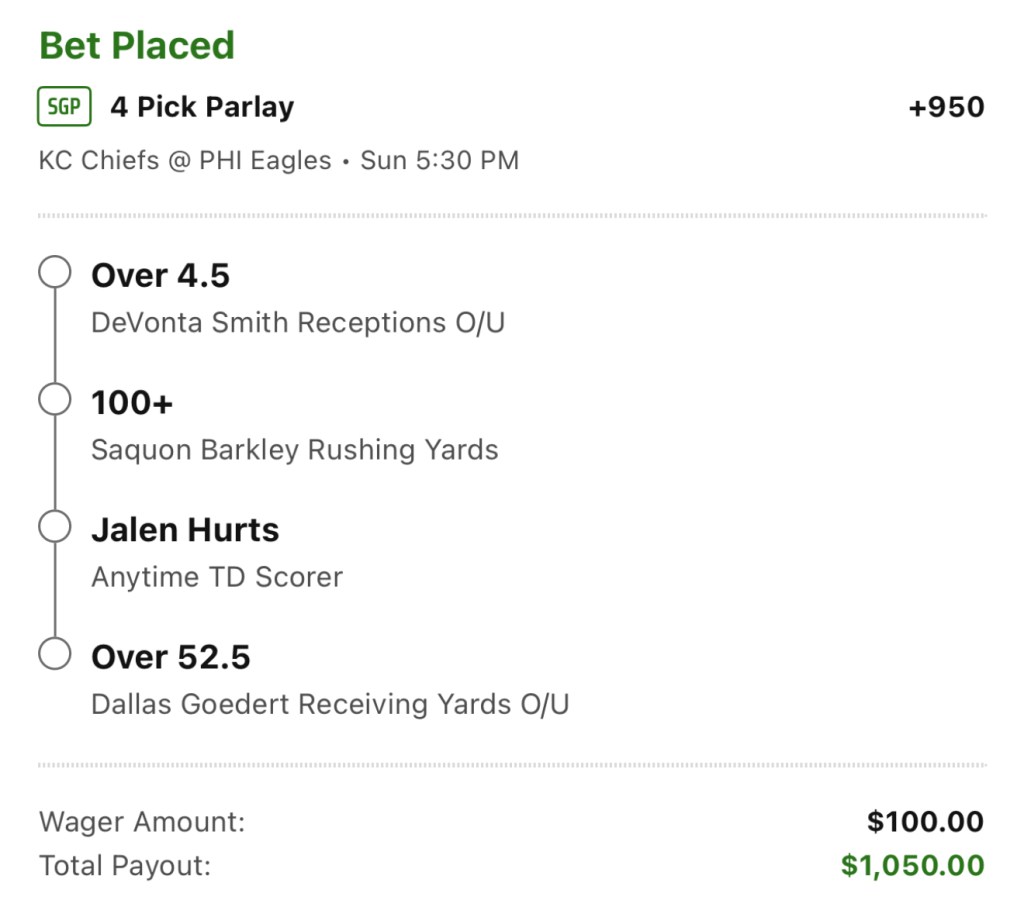Click the circle marker beside Jalen Hurts
The height and width of the screenshot is (900, 1024).
(55, 526)
